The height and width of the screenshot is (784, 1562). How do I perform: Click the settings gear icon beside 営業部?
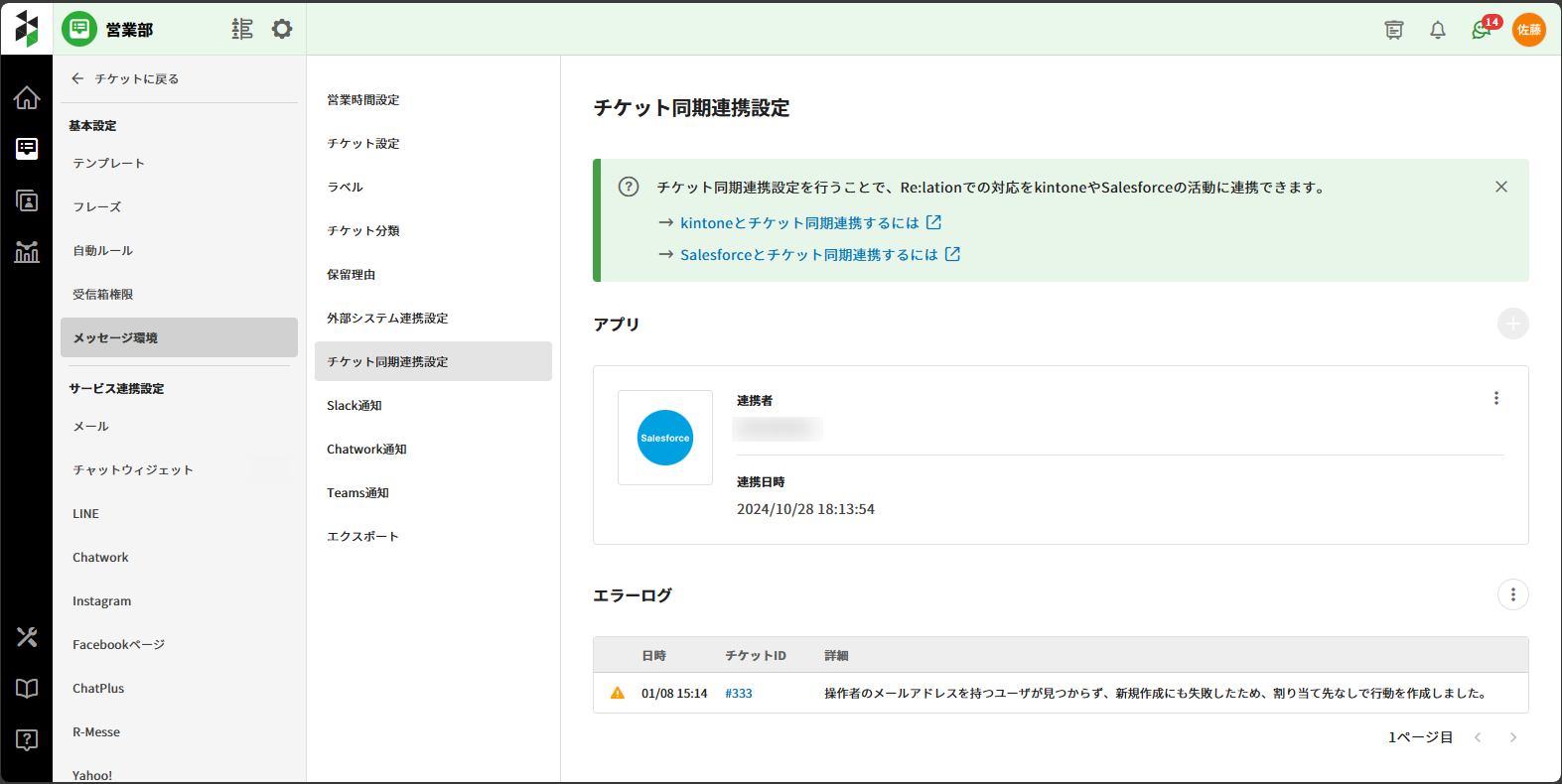point(282,30)
